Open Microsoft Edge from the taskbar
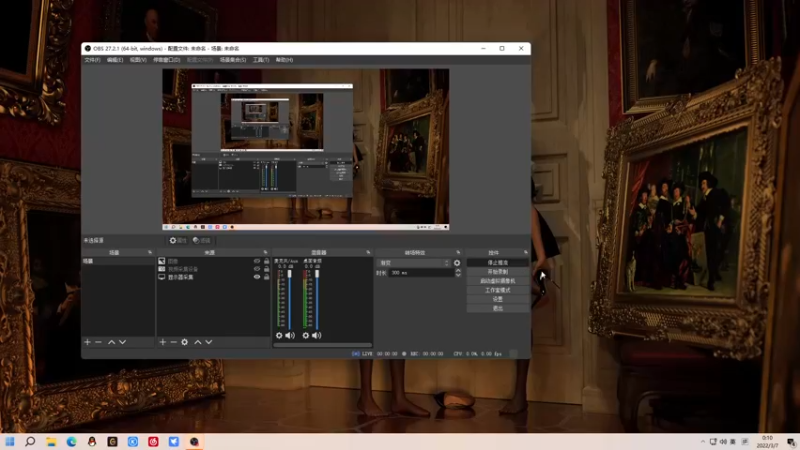 [x=71, y=441]
